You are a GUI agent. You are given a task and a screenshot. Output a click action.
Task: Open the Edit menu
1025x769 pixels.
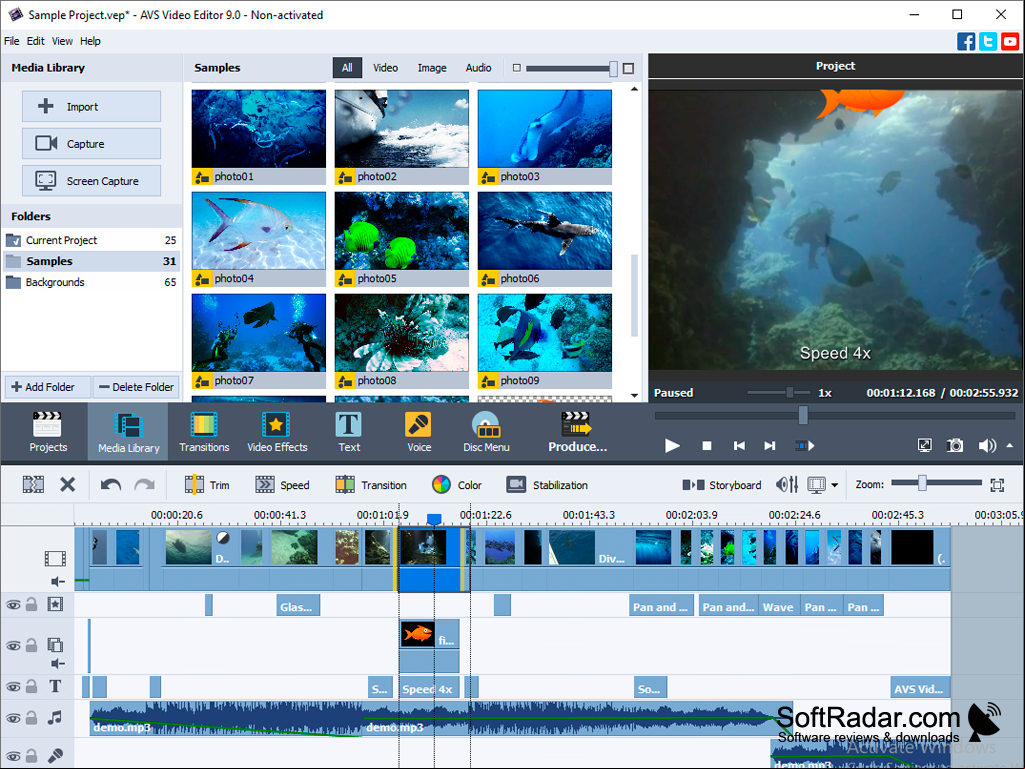(x=35, y=41)
